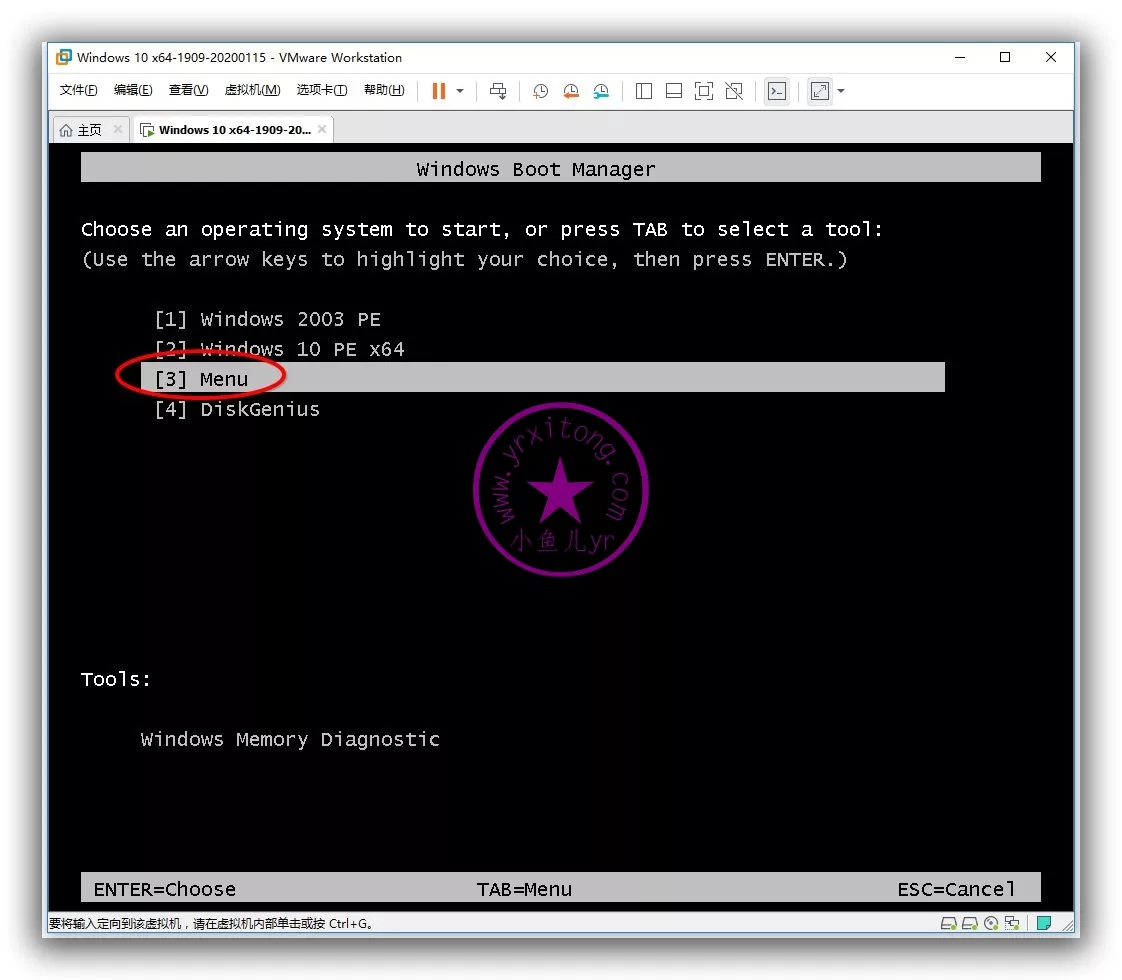Click the revert to snapshot icon

570,91
